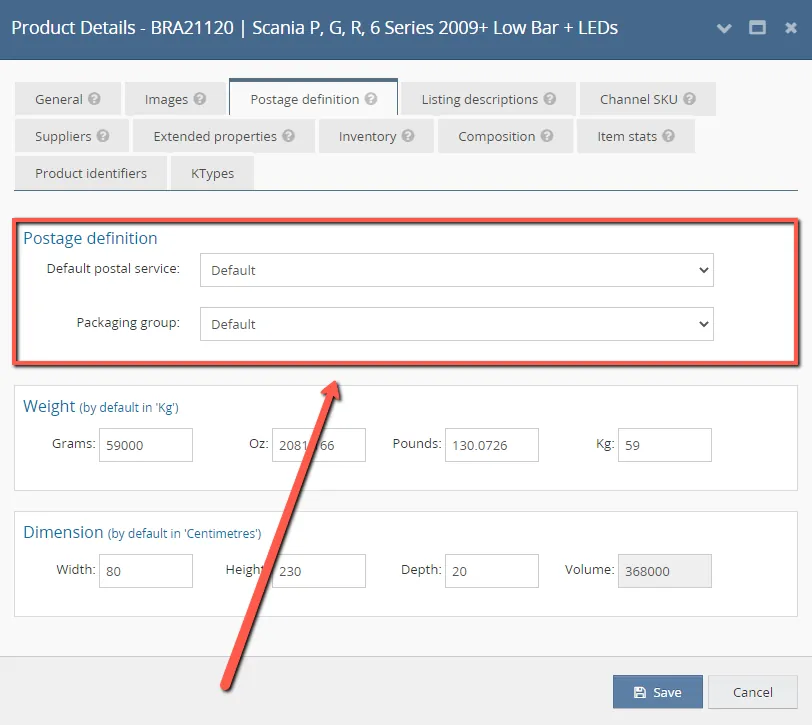
Task: Open the Product identifiers tab
Action: pos(91,173)
